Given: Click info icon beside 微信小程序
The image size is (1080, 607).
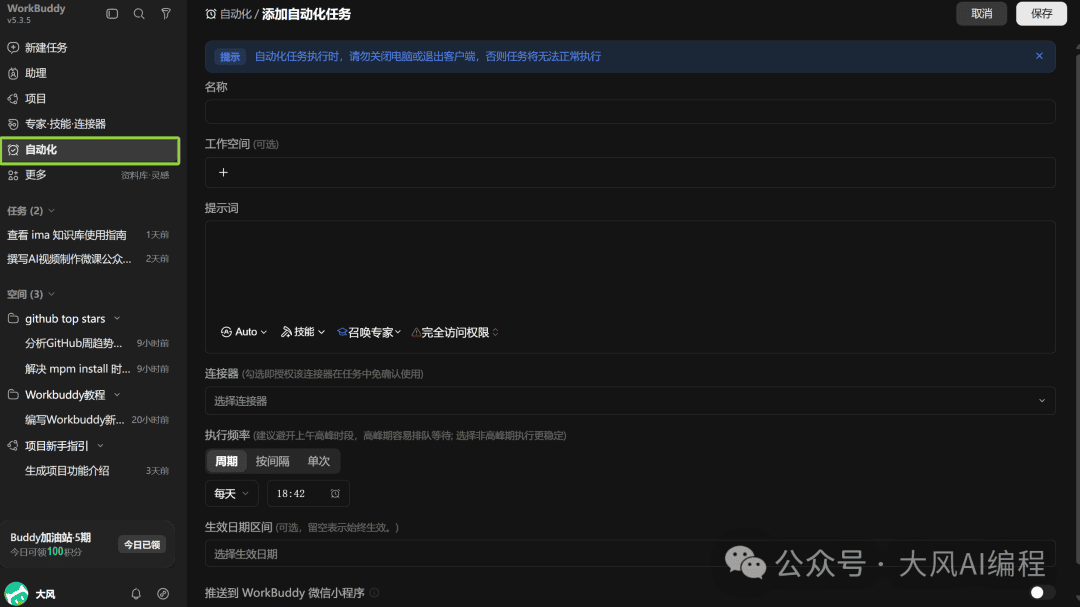Looking at the screenshot, I should [374, 593].
